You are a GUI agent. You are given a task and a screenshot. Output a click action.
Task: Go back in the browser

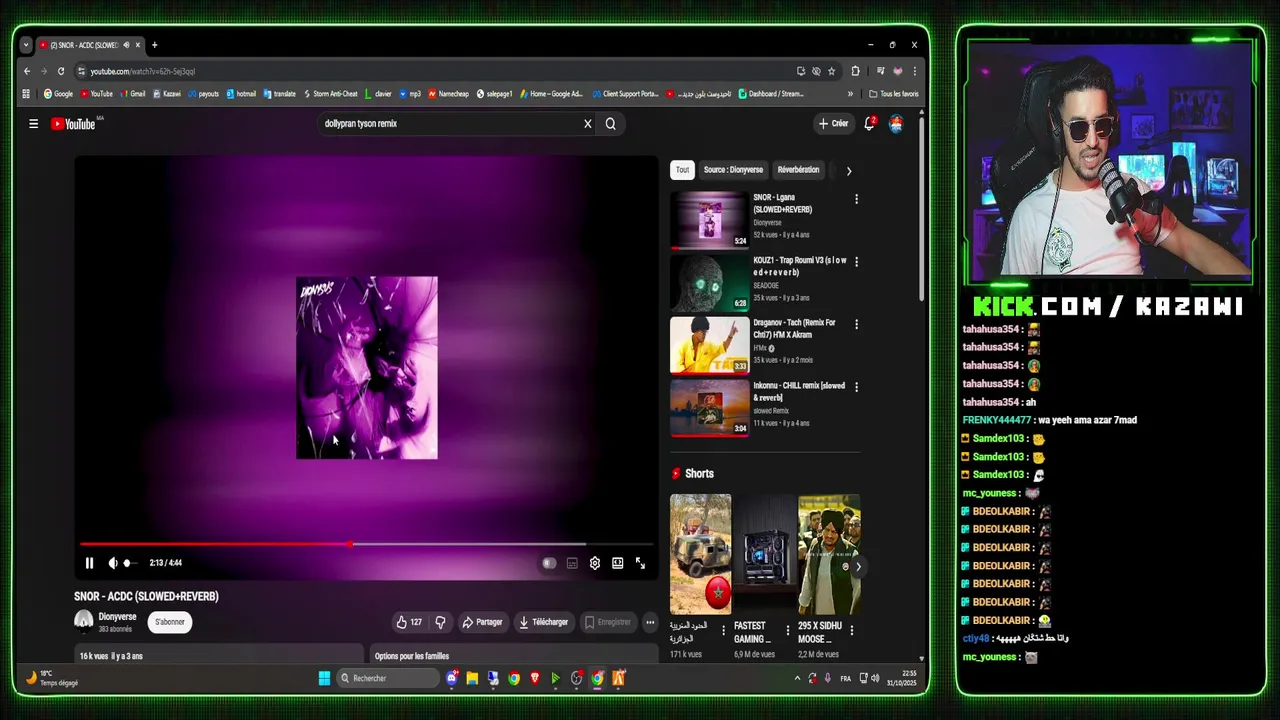pyautogui.click(x=27, y=71)
